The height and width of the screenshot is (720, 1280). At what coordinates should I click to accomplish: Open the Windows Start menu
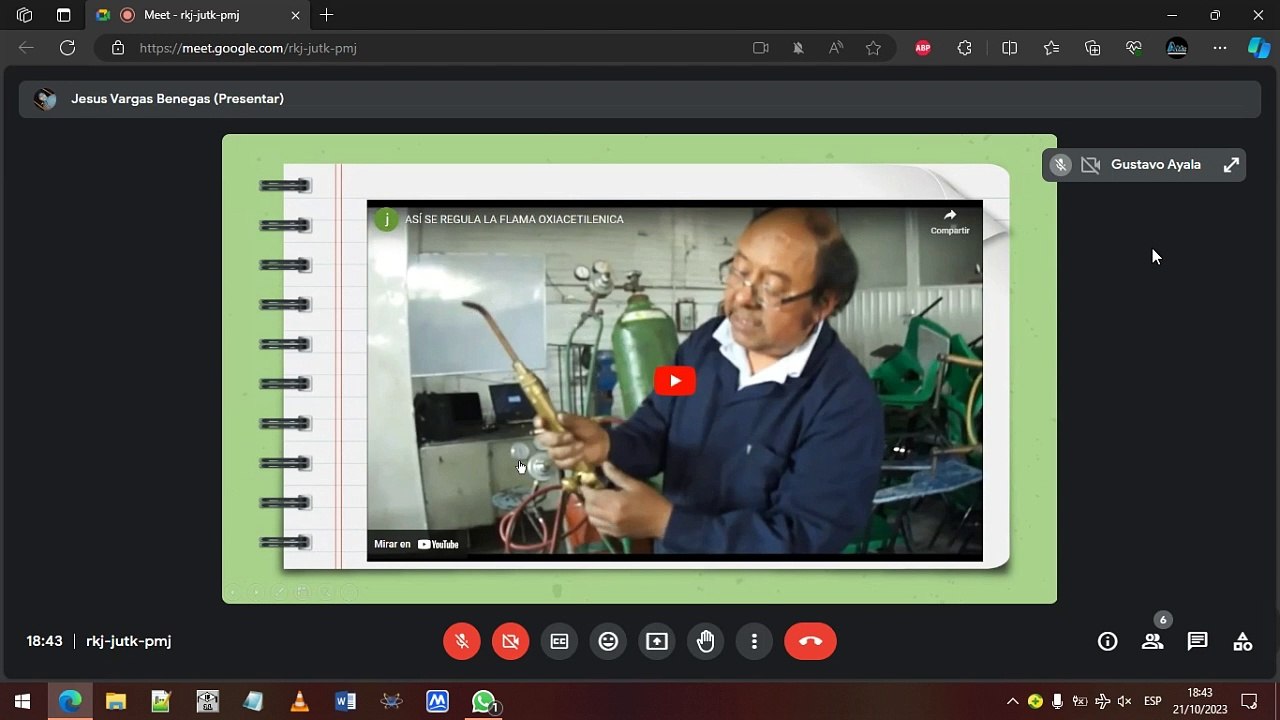(x=22, y=701)
